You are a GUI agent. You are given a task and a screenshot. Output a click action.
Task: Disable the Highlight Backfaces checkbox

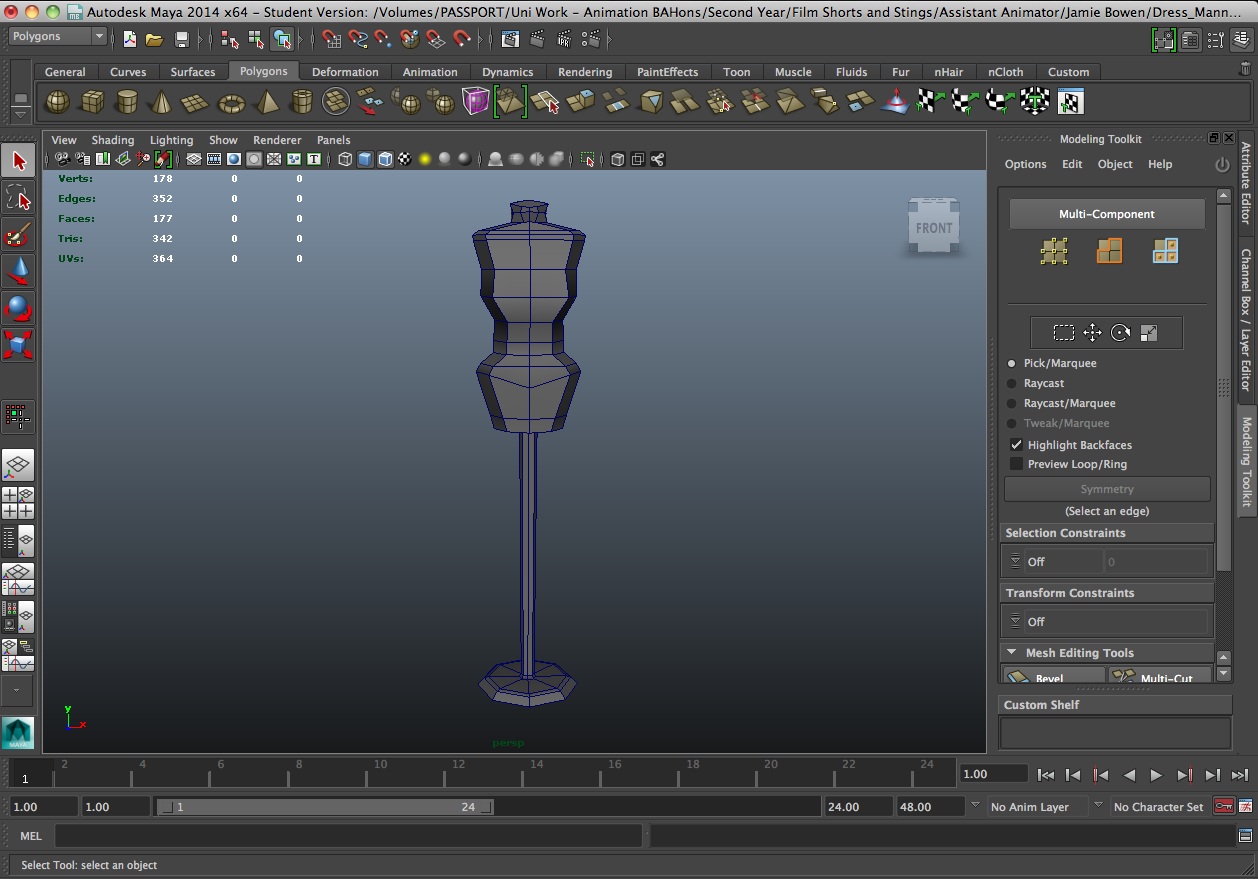1017,444
